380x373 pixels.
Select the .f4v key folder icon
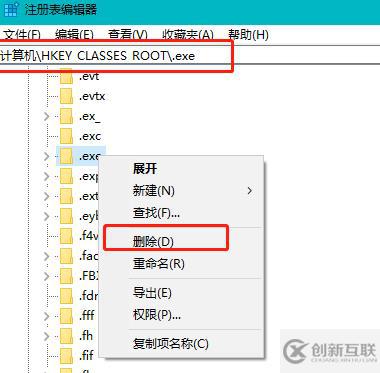click(66, 236)
